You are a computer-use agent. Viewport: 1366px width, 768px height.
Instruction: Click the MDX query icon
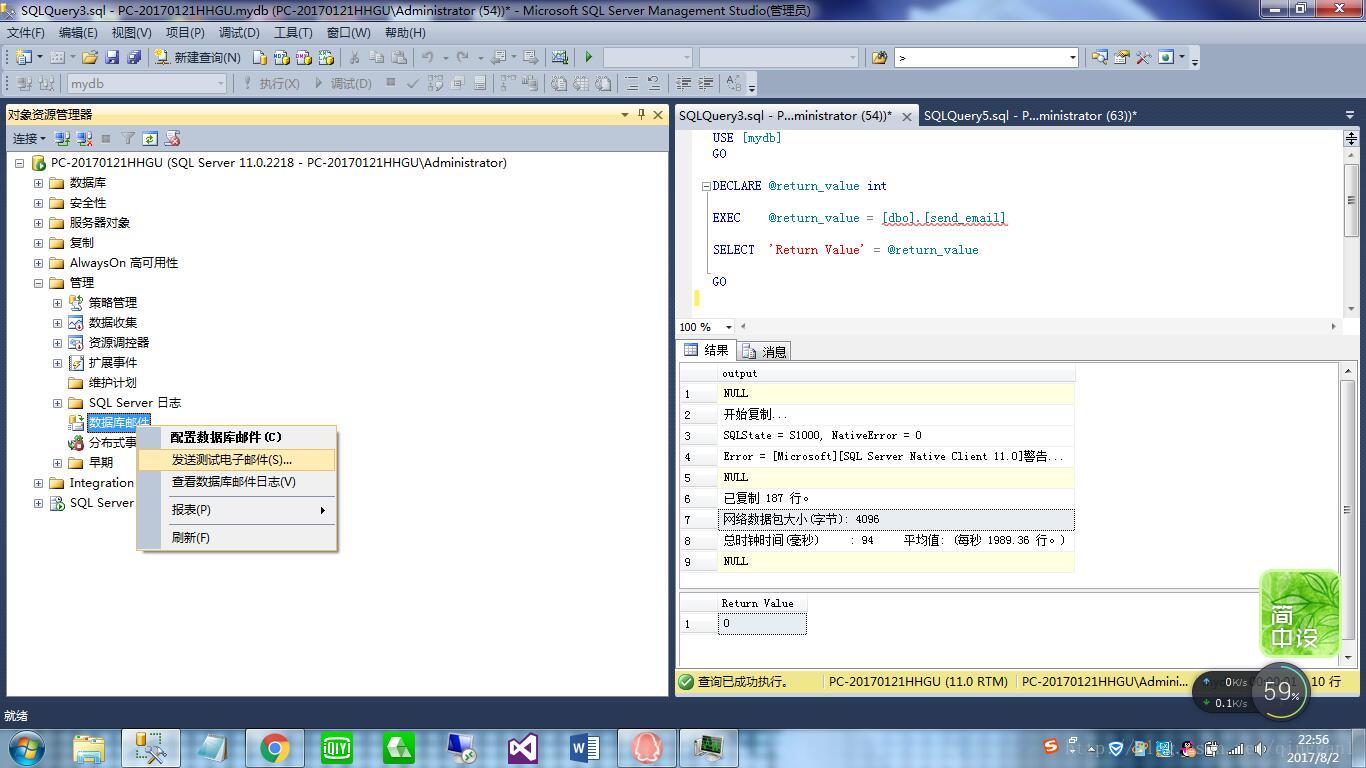281,57
